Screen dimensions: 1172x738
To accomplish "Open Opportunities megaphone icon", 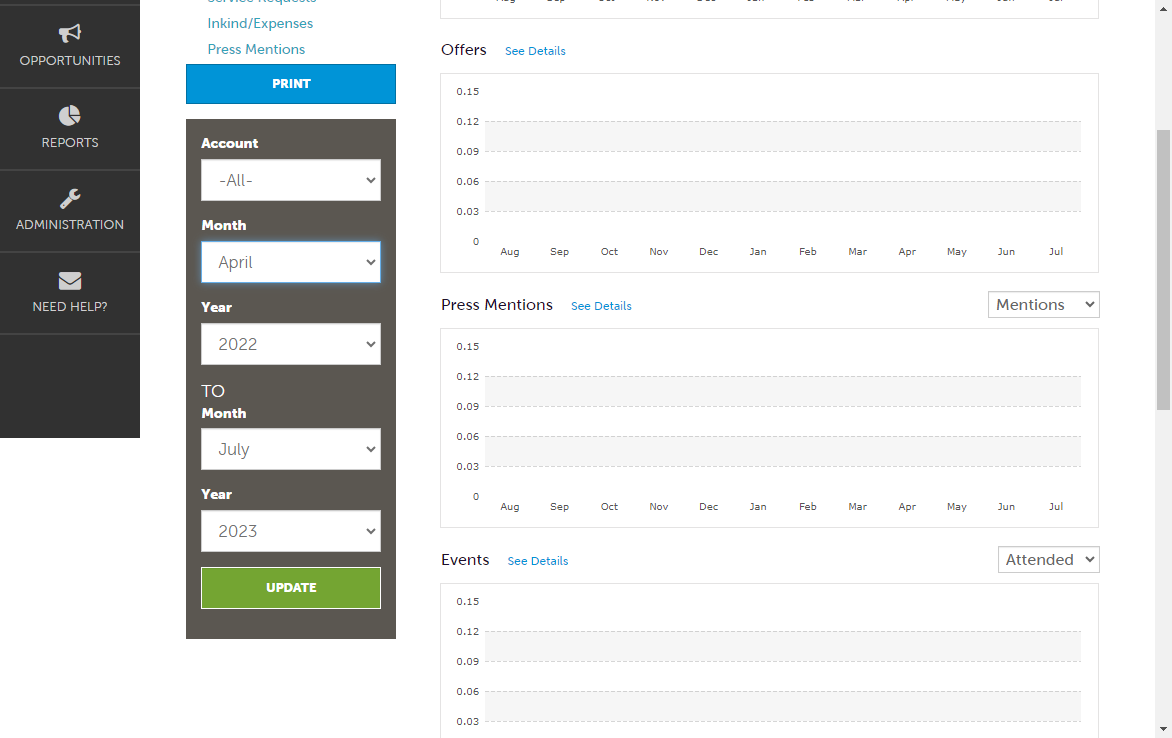I will (70, 33).
